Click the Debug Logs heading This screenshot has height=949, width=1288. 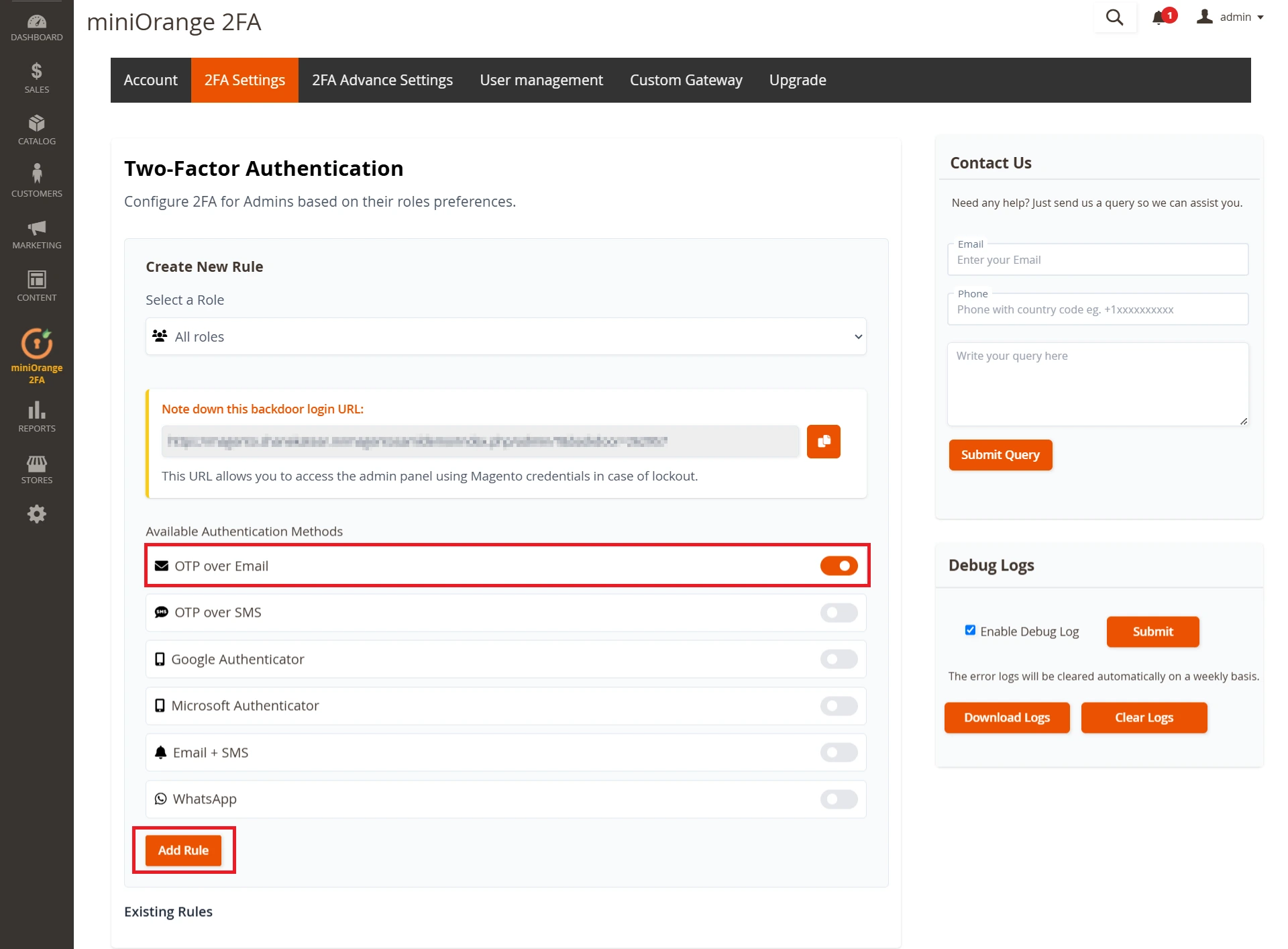[991, 565]
